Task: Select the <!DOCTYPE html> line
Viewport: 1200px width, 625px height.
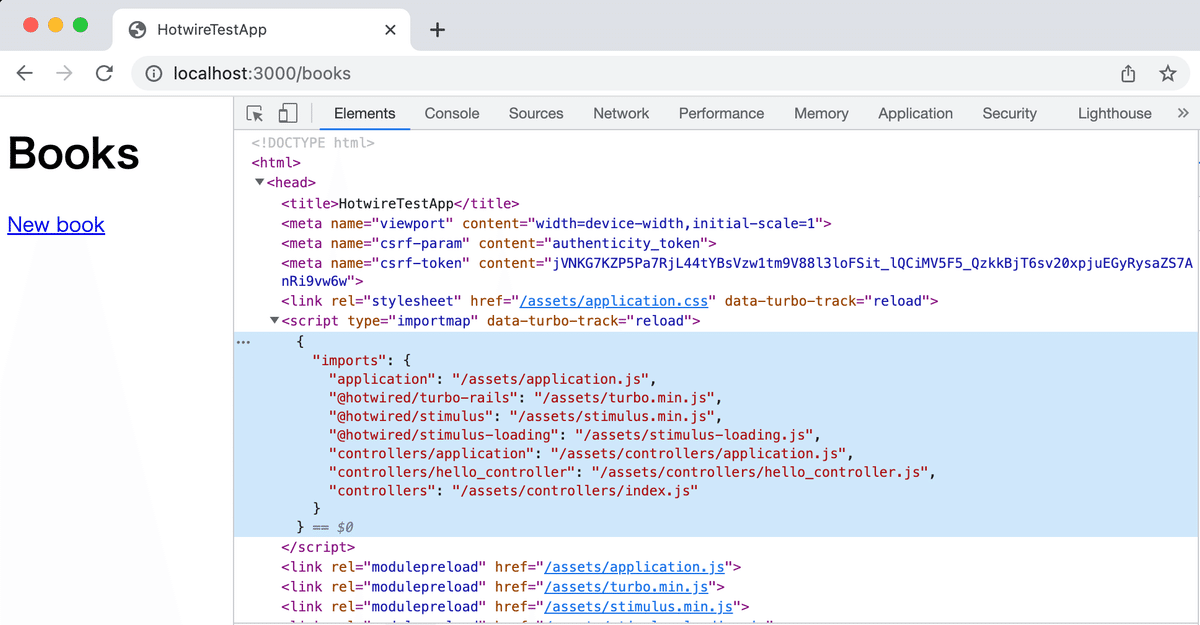Action: [x=313, y=143]
